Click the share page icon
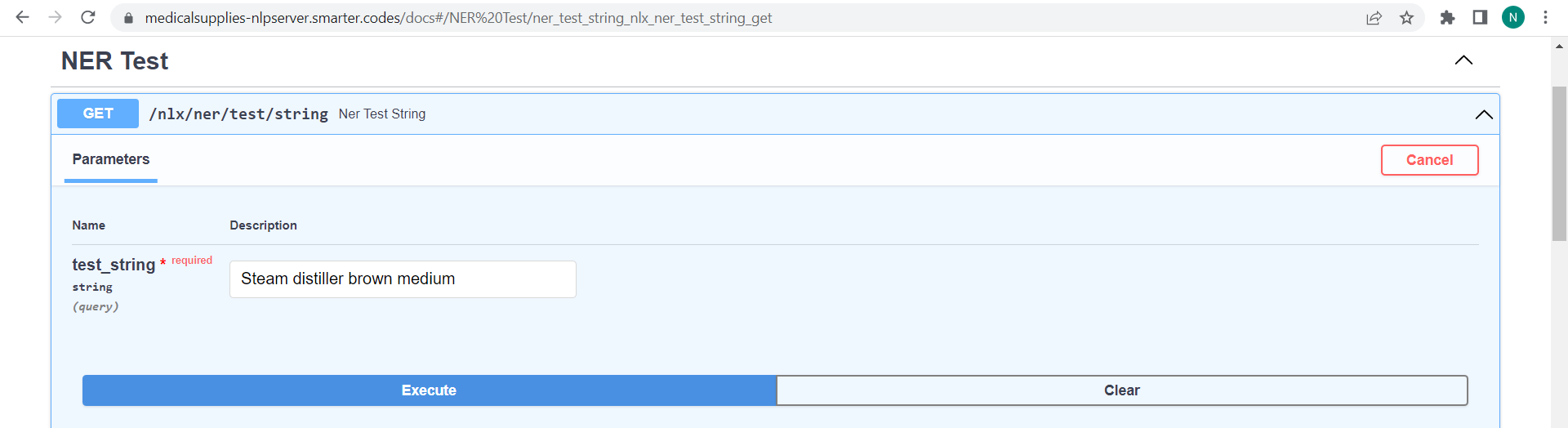The image size is (1568, 428). [1374, 18]
